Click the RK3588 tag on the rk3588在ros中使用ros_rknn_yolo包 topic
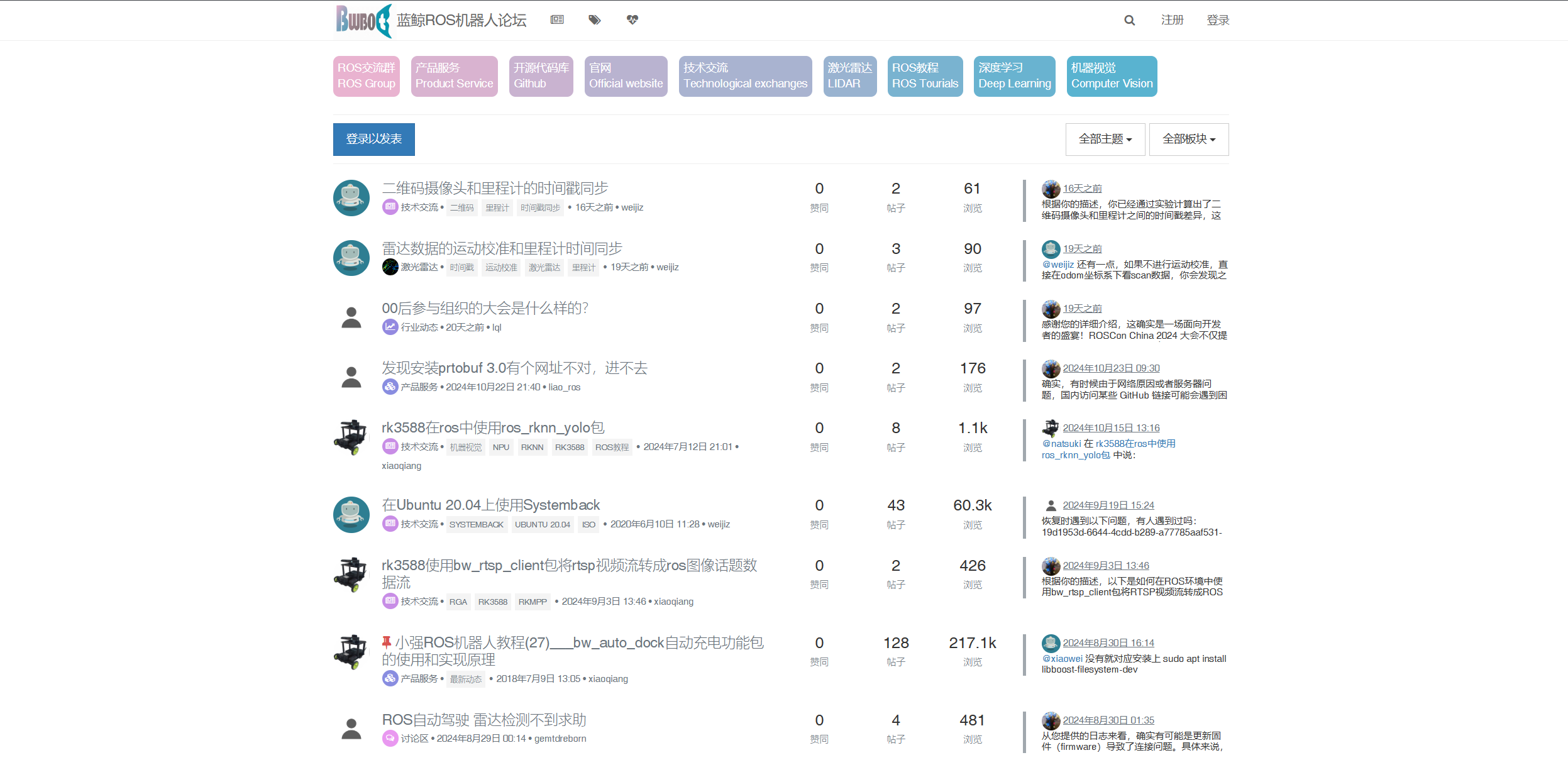 (569, 448)
